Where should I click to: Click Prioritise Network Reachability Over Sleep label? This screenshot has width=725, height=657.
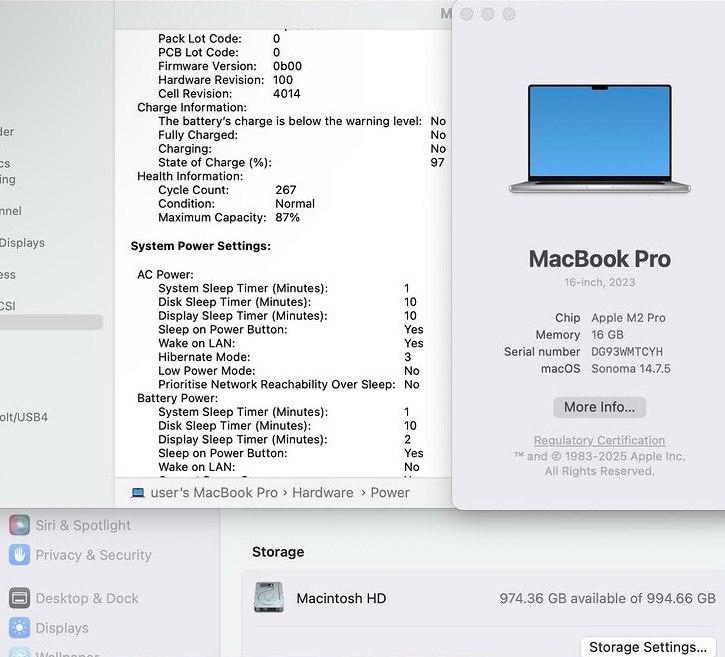277,385
